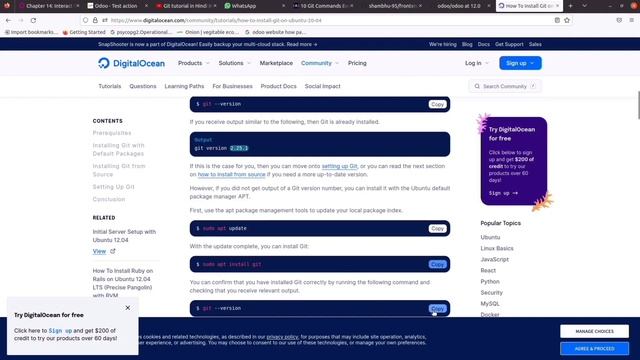
Task: Open the Blog top link
Action: point(467,44)
